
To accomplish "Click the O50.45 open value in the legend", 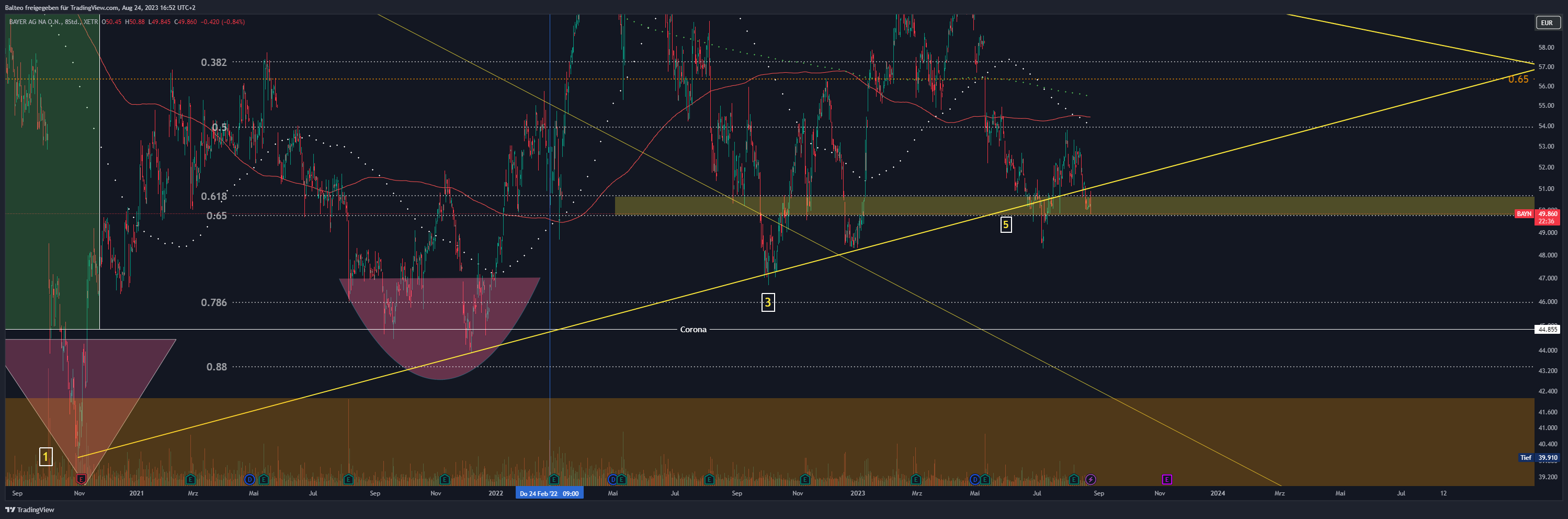I will [x=111, y=22].
